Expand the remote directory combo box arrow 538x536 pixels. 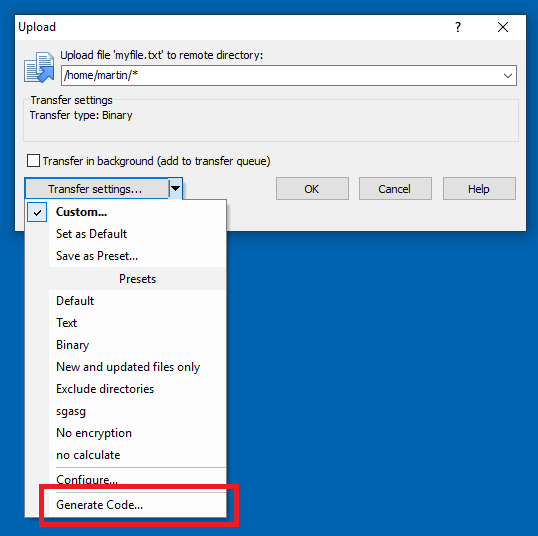[507, 75]
